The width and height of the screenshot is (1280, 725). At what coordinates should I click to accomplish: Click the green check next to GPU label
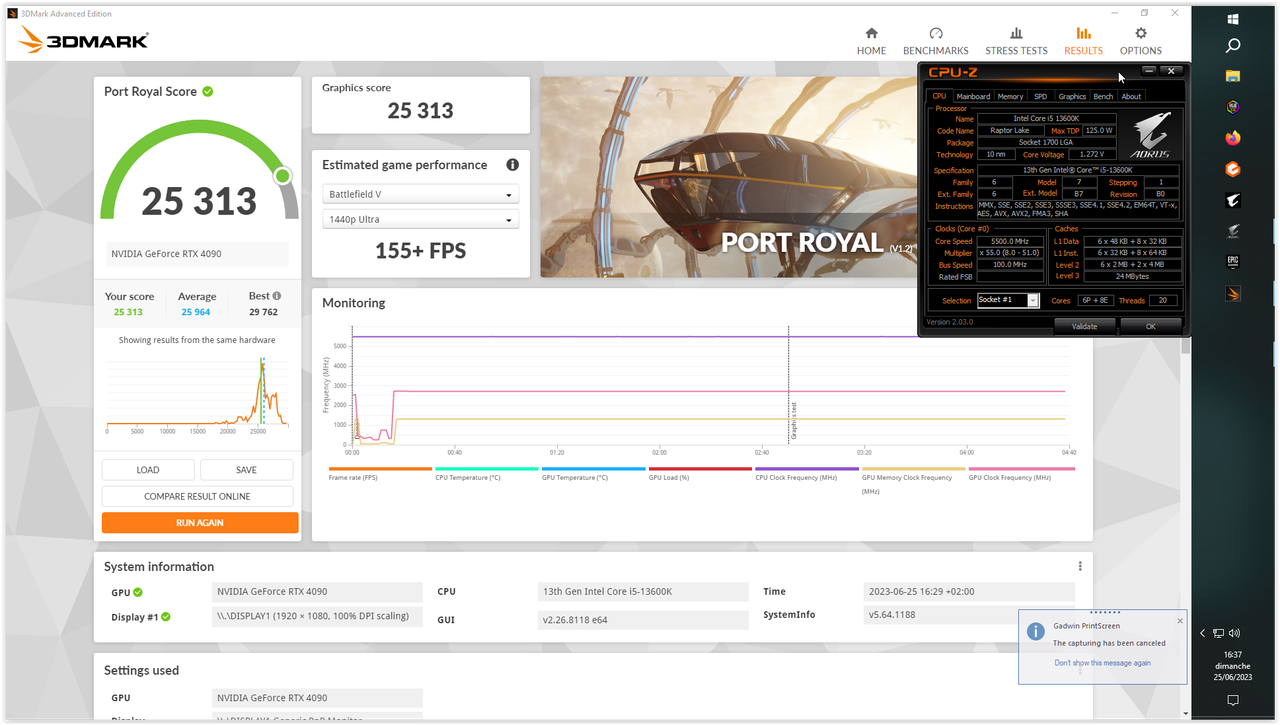click(137, 592)
